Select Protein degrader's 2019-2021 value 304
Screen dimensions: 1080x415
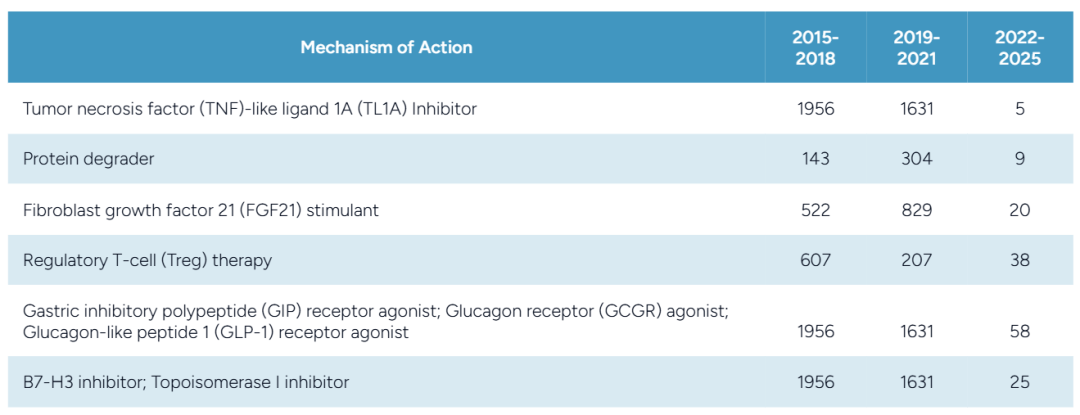(x=916, y=159)
